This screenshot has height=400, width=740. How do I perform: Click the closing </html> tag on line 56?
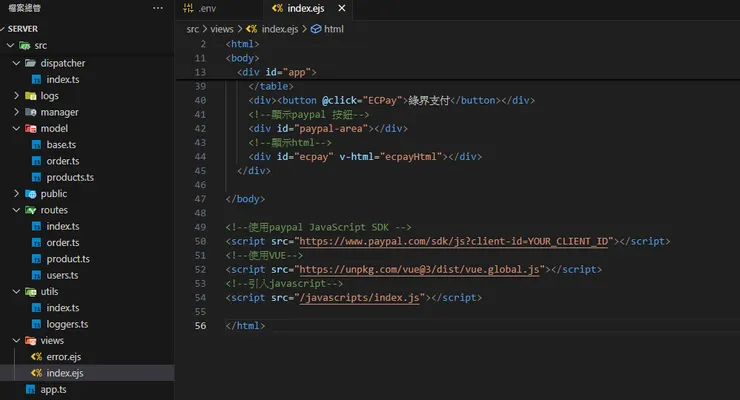point(245,326)
